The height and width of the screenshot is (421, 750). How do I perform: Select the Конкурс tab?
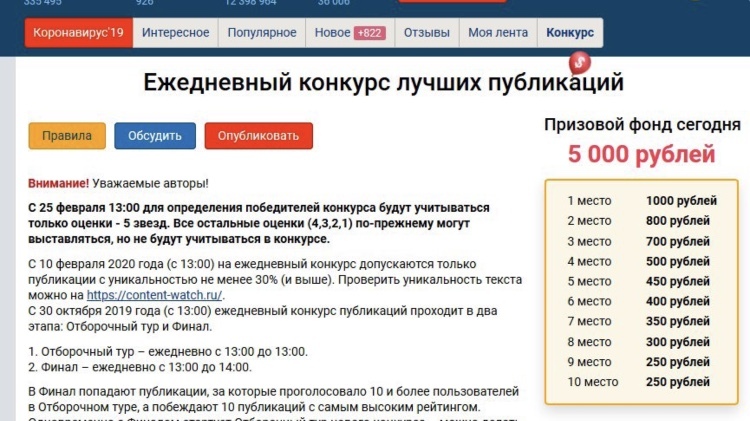tap(570, 33)
